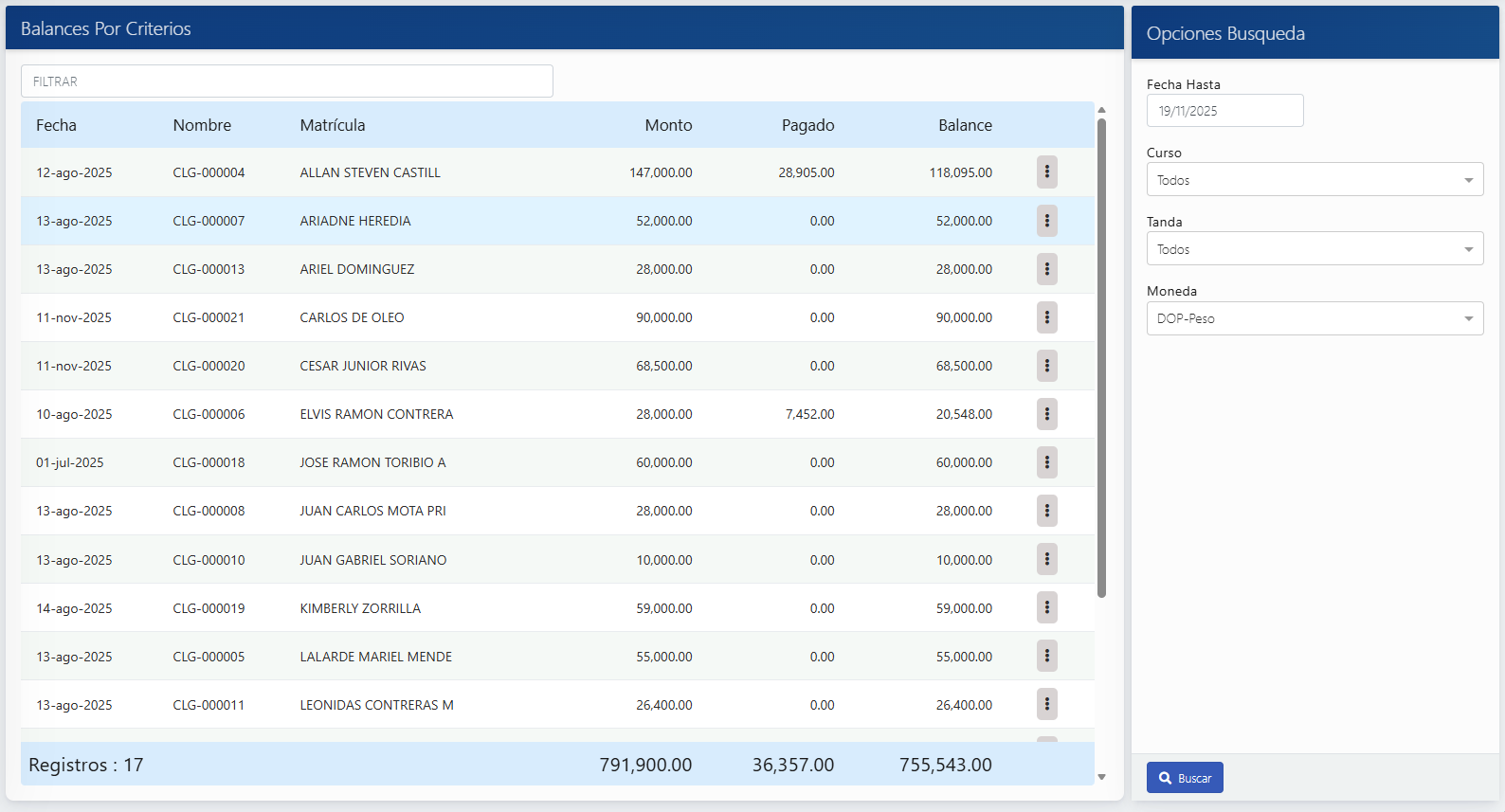Click the Monto column header
The width and height of the screenshot is (1505, 812).
(668, 125)
